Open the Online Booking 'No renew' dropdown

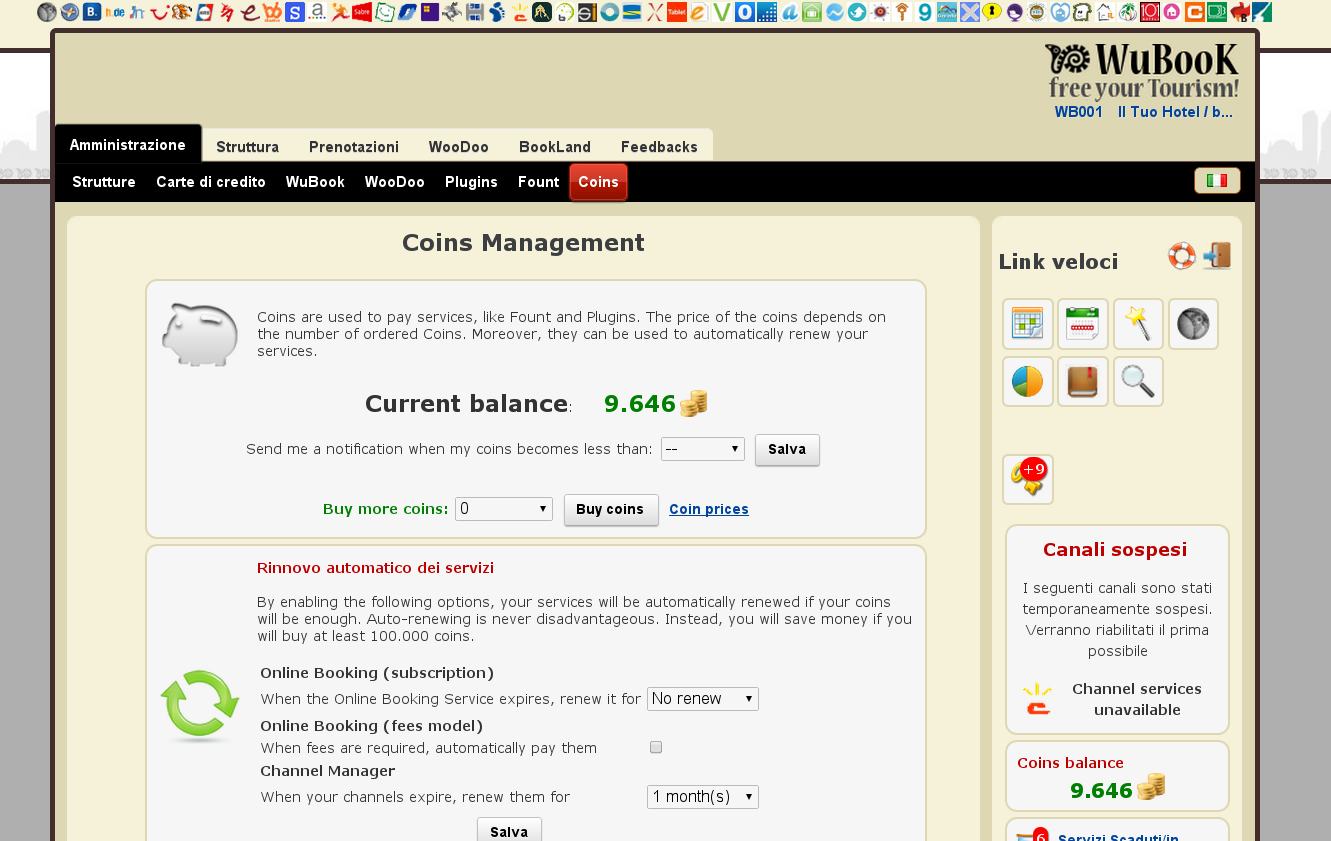(703, 699)
